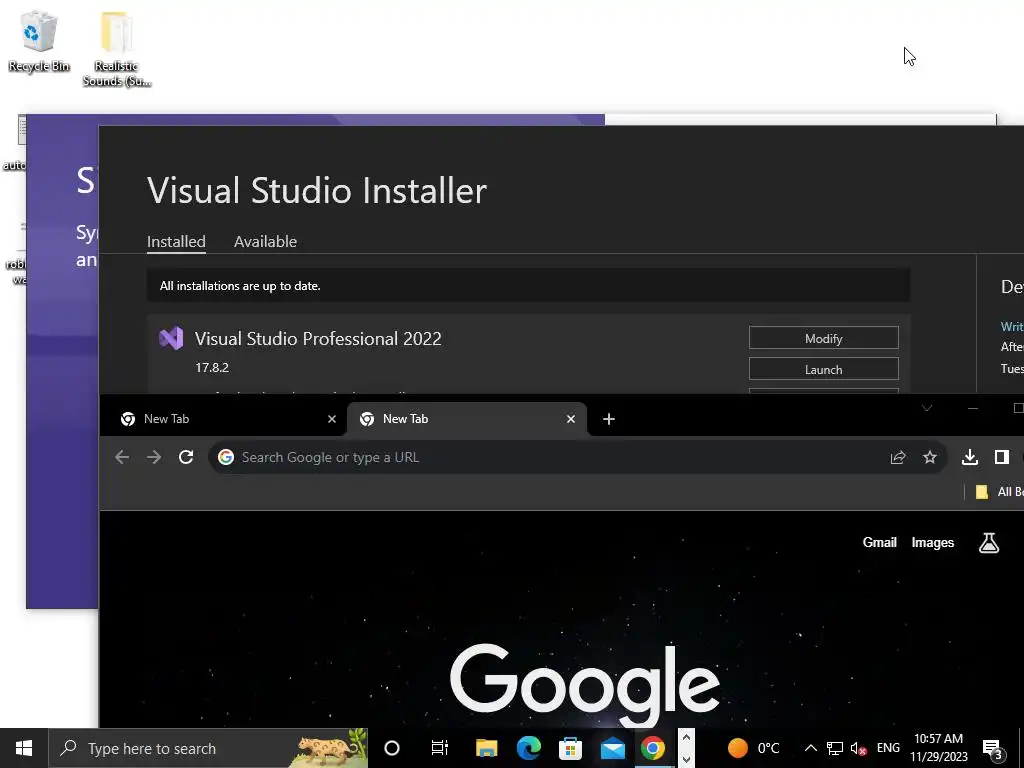Click the Modify button for Visual Studio Professional

(824, 338)
